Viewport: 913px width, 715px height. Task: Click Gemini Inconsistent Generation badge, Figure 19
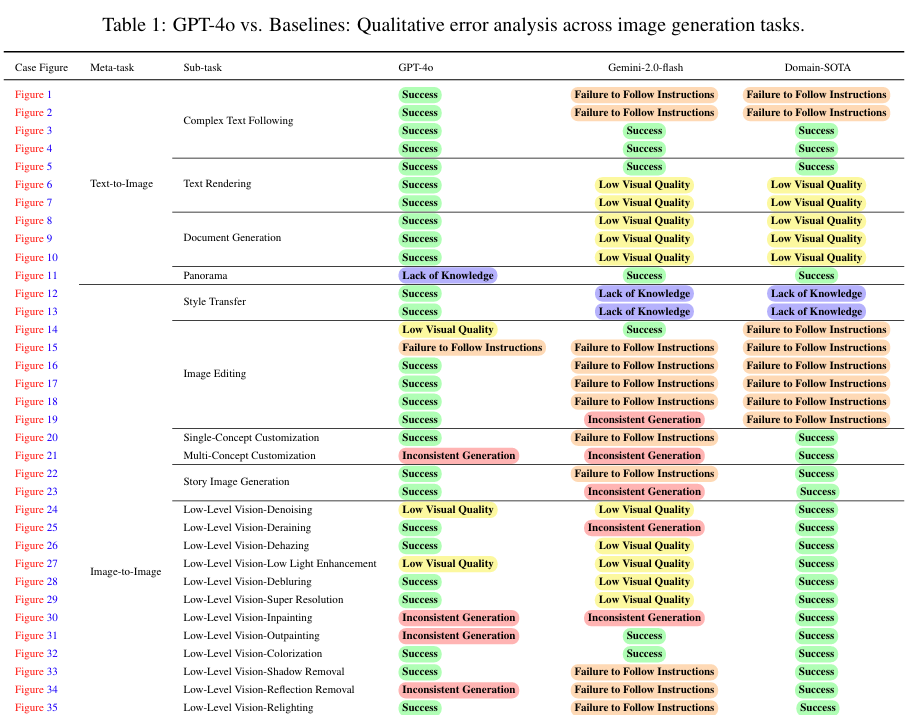click(x=645, y=419)
